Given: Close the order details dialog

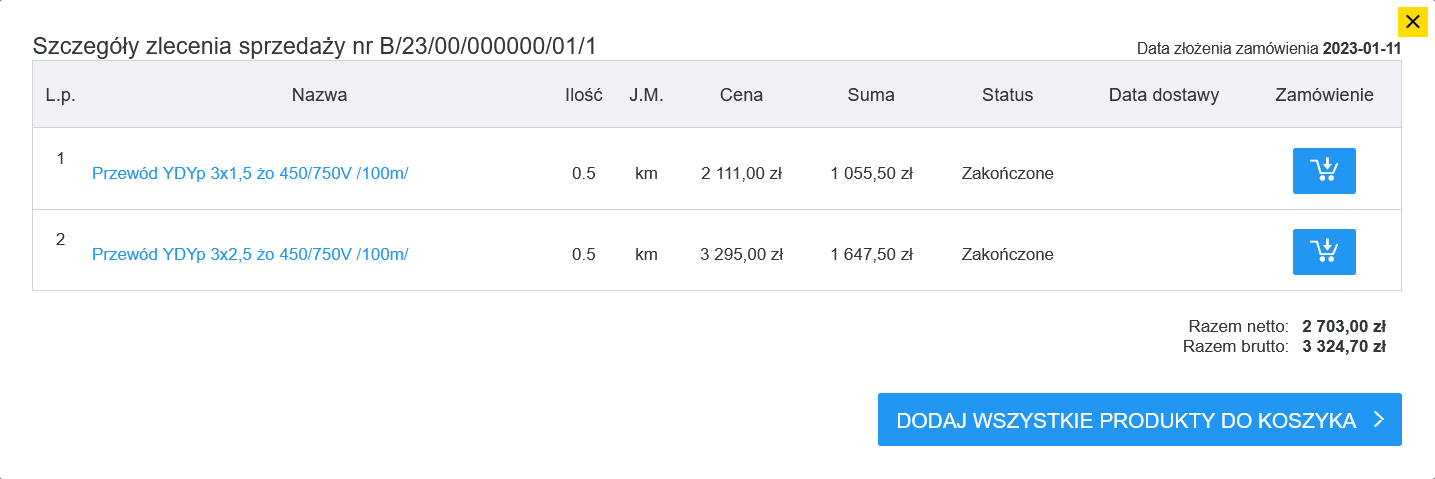Looking at the screenshot, I should tap(1413, 22).
